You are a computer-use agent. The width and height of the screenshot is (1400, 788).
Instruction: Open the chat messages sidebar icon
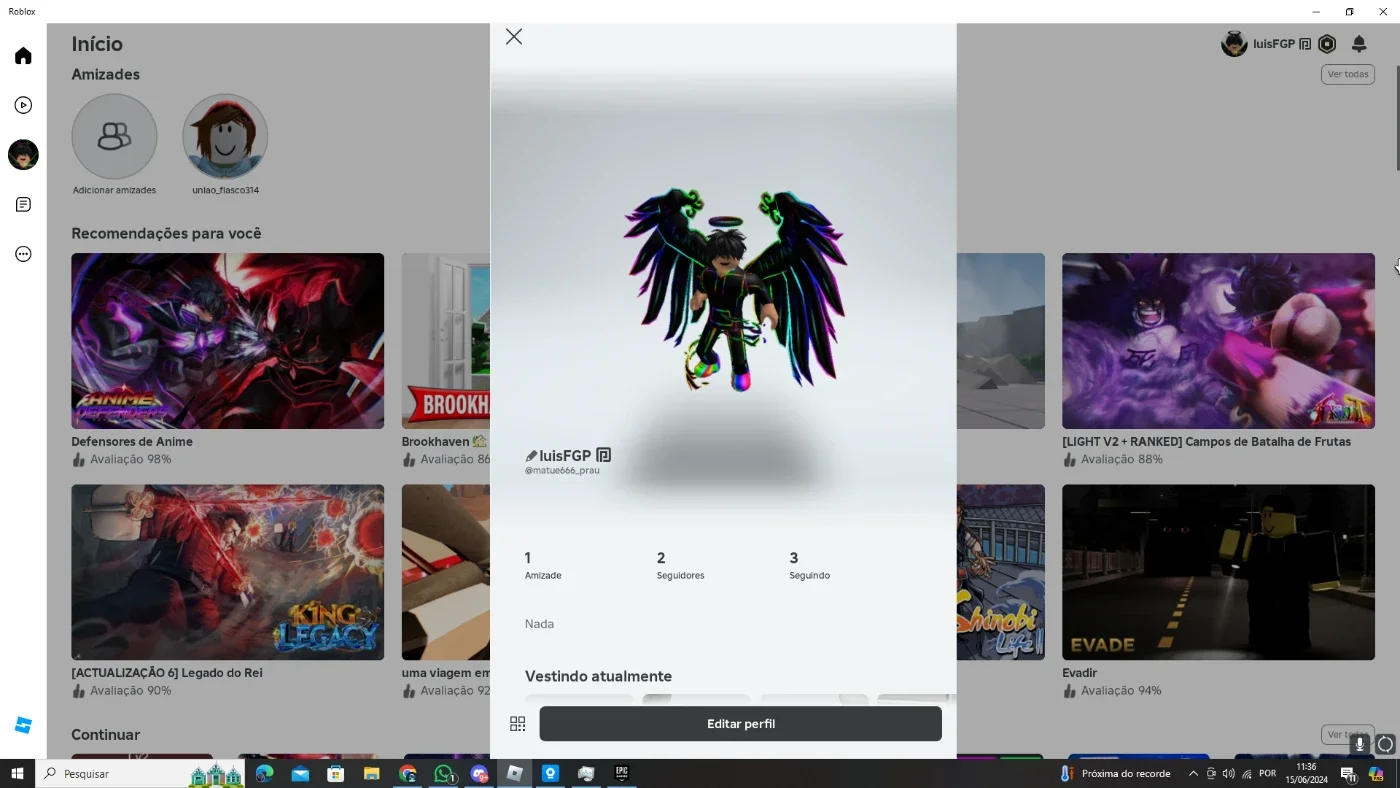tap(23, 205)
